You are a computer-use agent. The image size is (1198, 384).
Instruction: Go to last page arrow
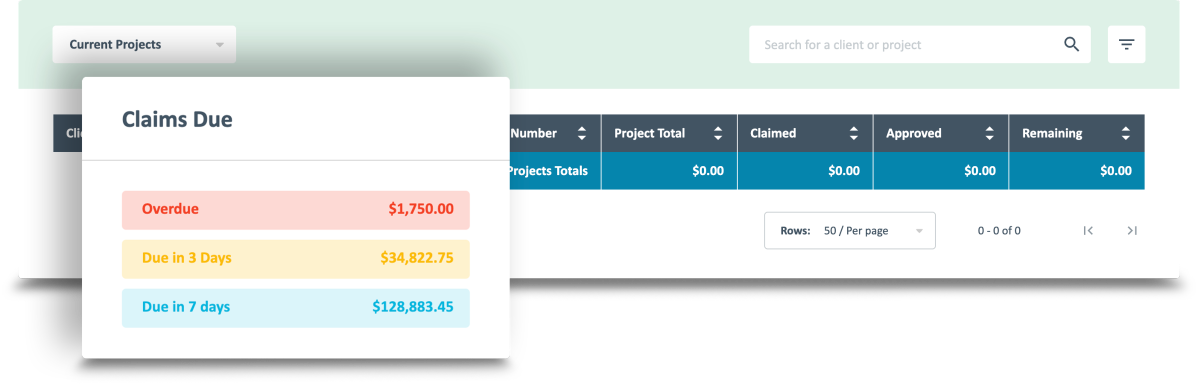point(1132,231)
